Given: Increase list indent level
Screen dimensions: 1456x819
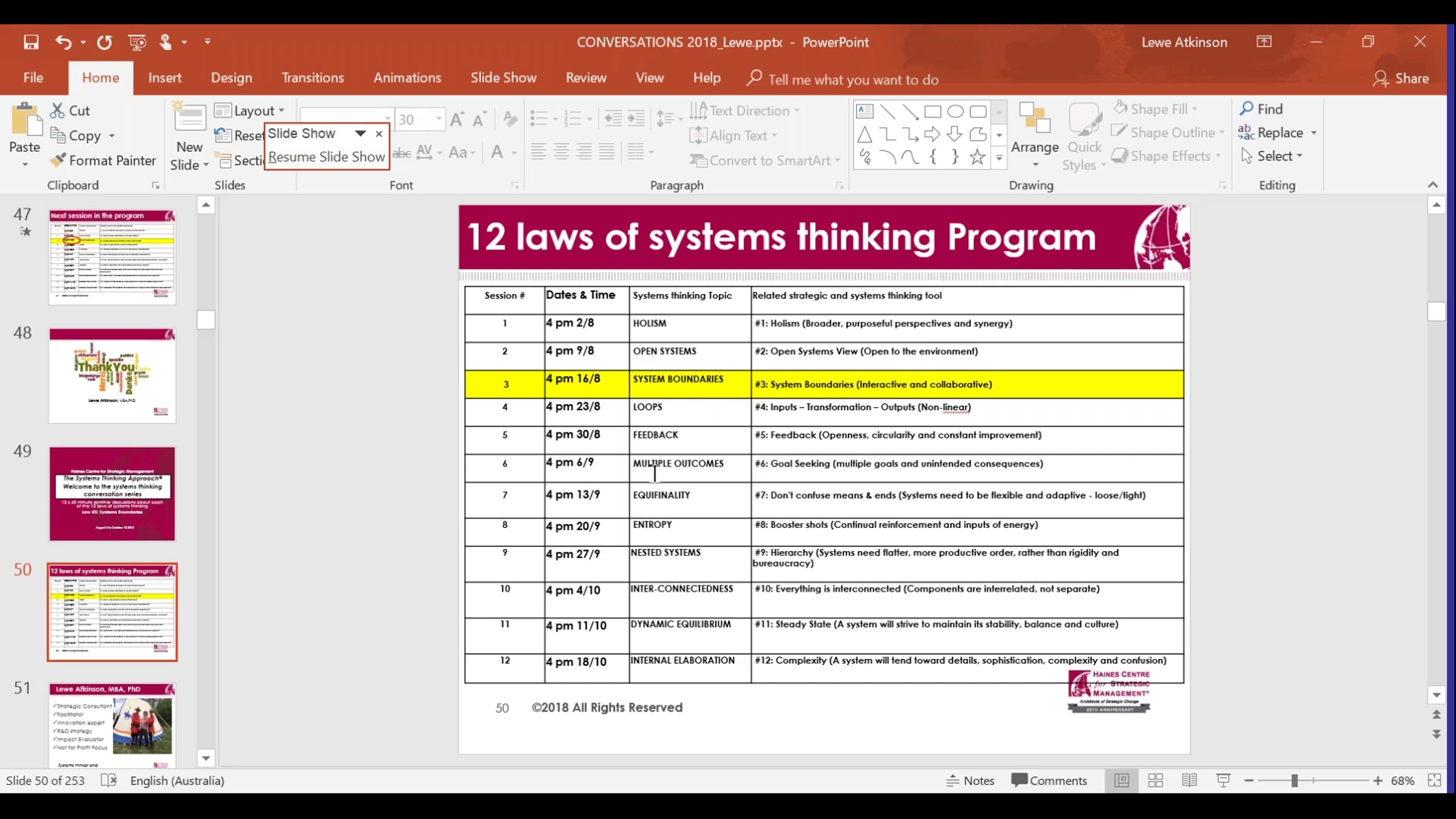Looking at the screenshot, I should [x=636, y=118].
